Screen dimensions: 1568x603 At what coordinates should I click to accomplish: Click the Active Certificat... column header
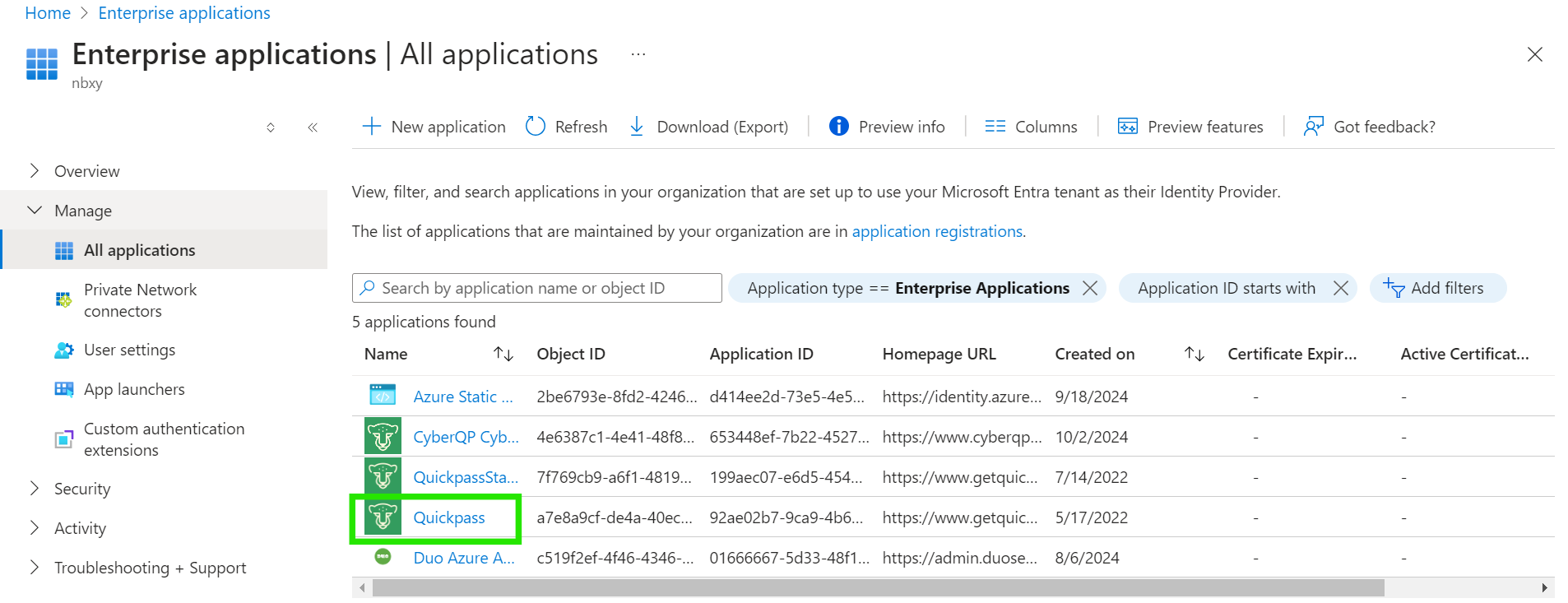pos(1465,355)
